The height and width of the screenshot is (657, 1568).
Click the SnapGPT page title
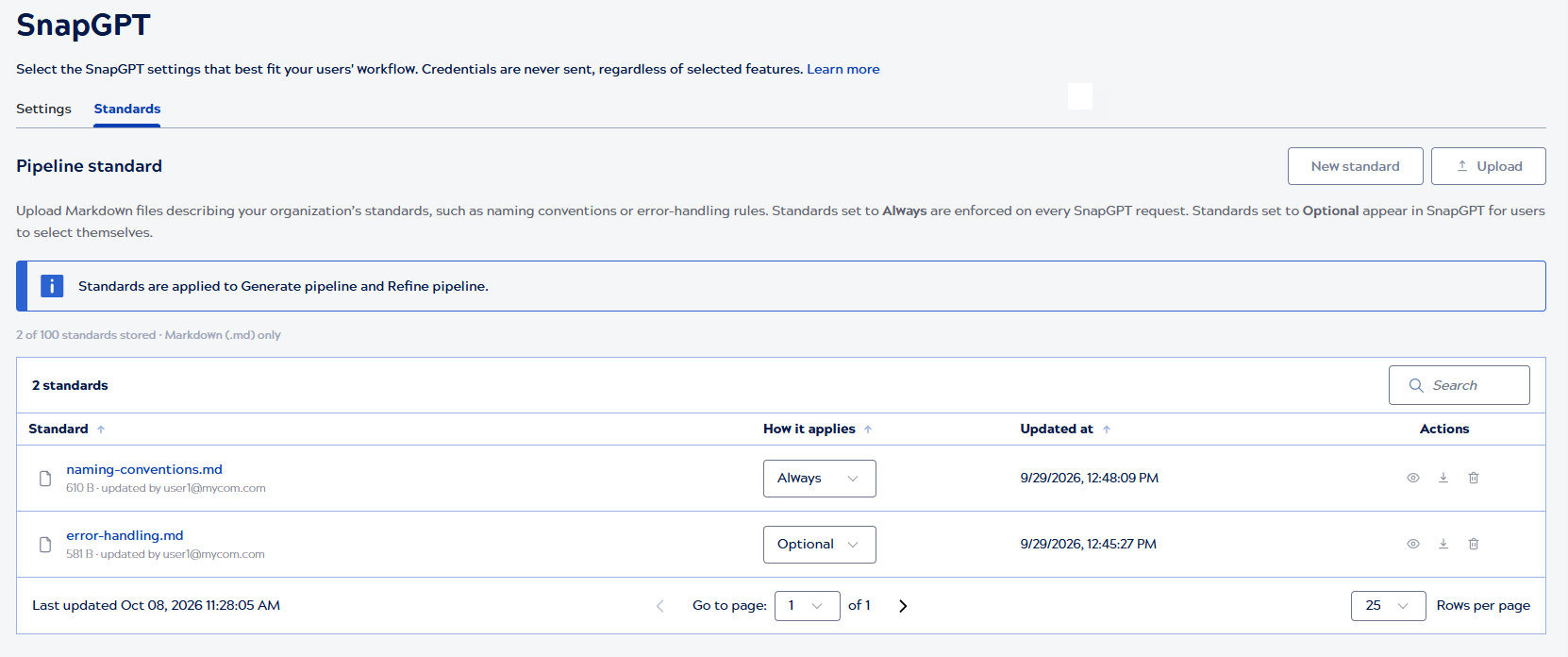[x=83, y=25]
